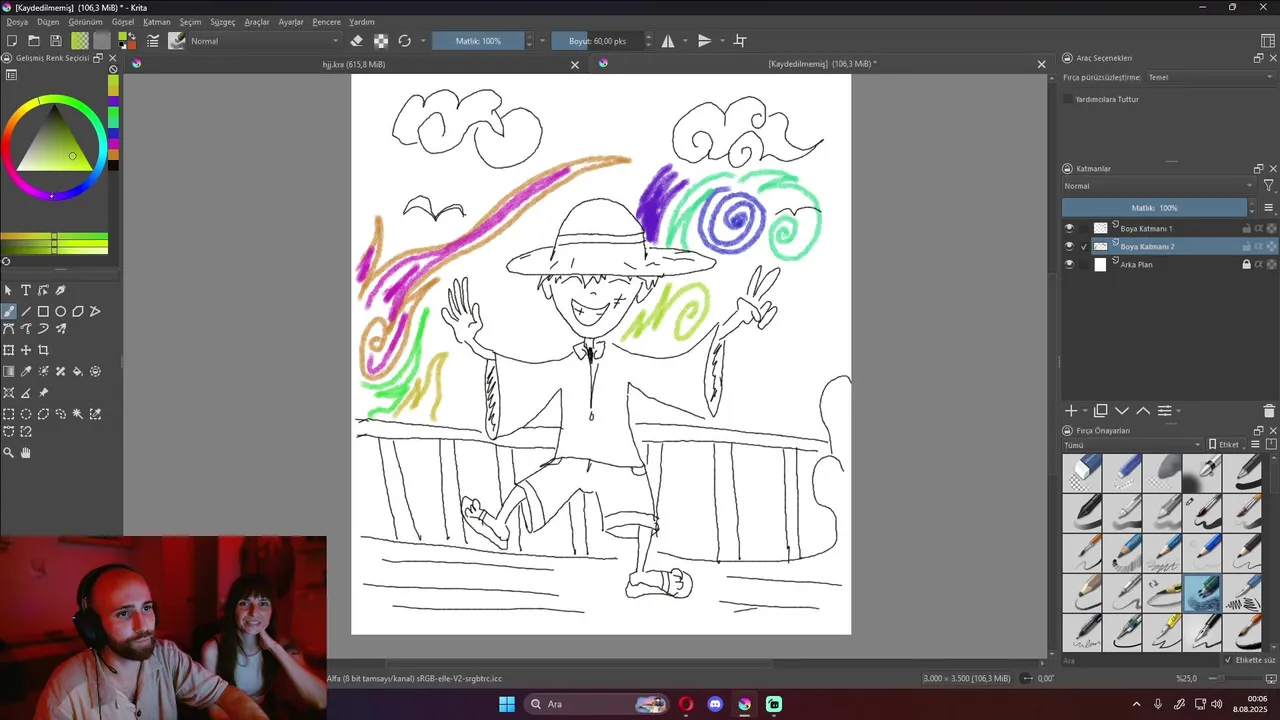Close the hjj.kra document tab
1280x720 pixels.
coord(575,65)
